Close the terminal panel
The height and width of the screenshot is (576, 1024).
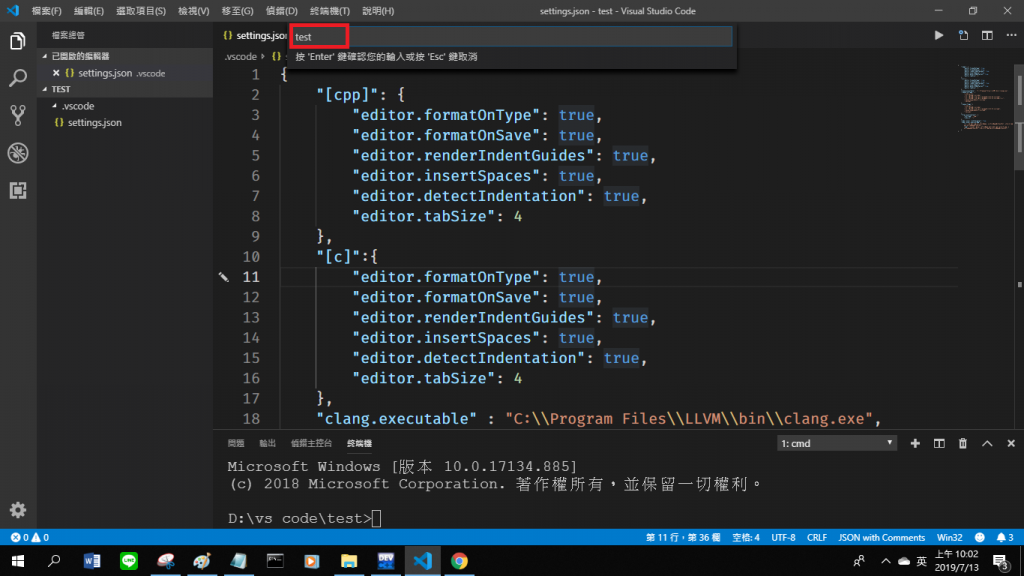pos(1011,443)
